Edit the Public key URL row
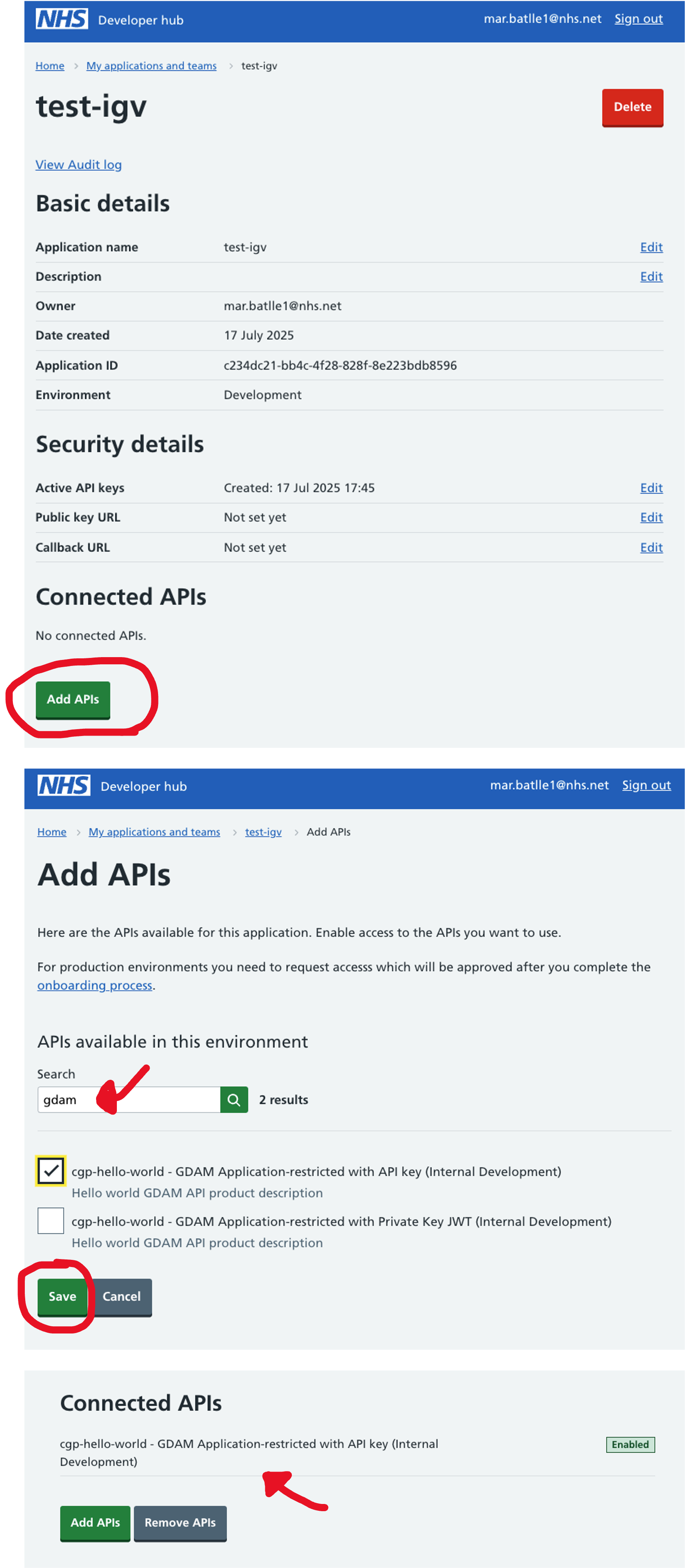686x1568 pixels. point(651,517)
